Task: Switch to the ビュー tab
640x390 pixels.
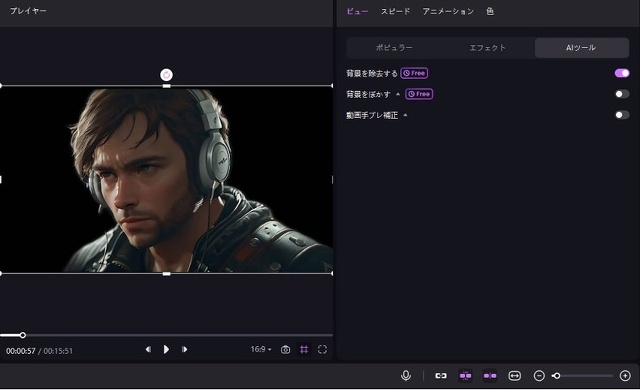Action: point(357,11)
